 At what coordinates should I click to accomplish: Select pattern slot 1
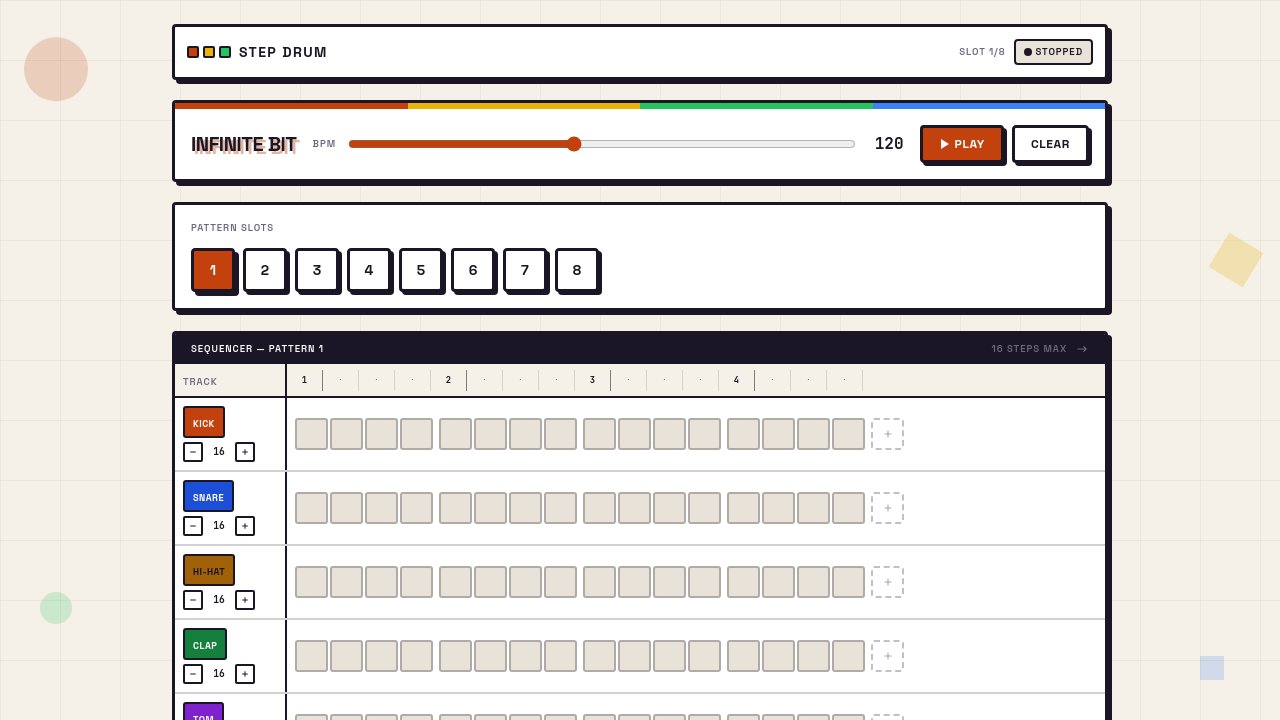[213, 270]
